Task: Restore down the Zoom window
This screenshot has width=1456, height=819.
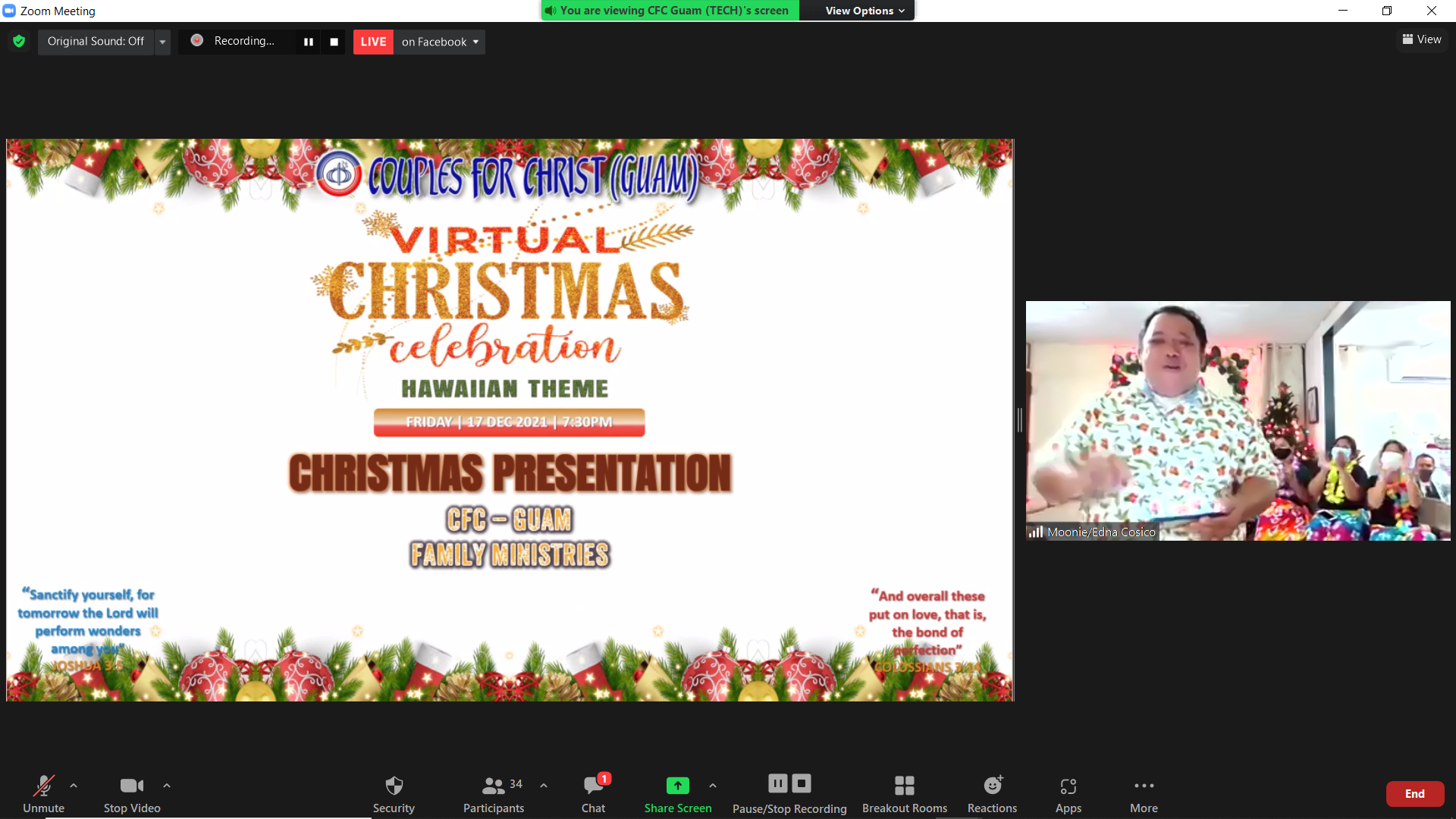Action: pyautogui.click(x=1387, y=11)
